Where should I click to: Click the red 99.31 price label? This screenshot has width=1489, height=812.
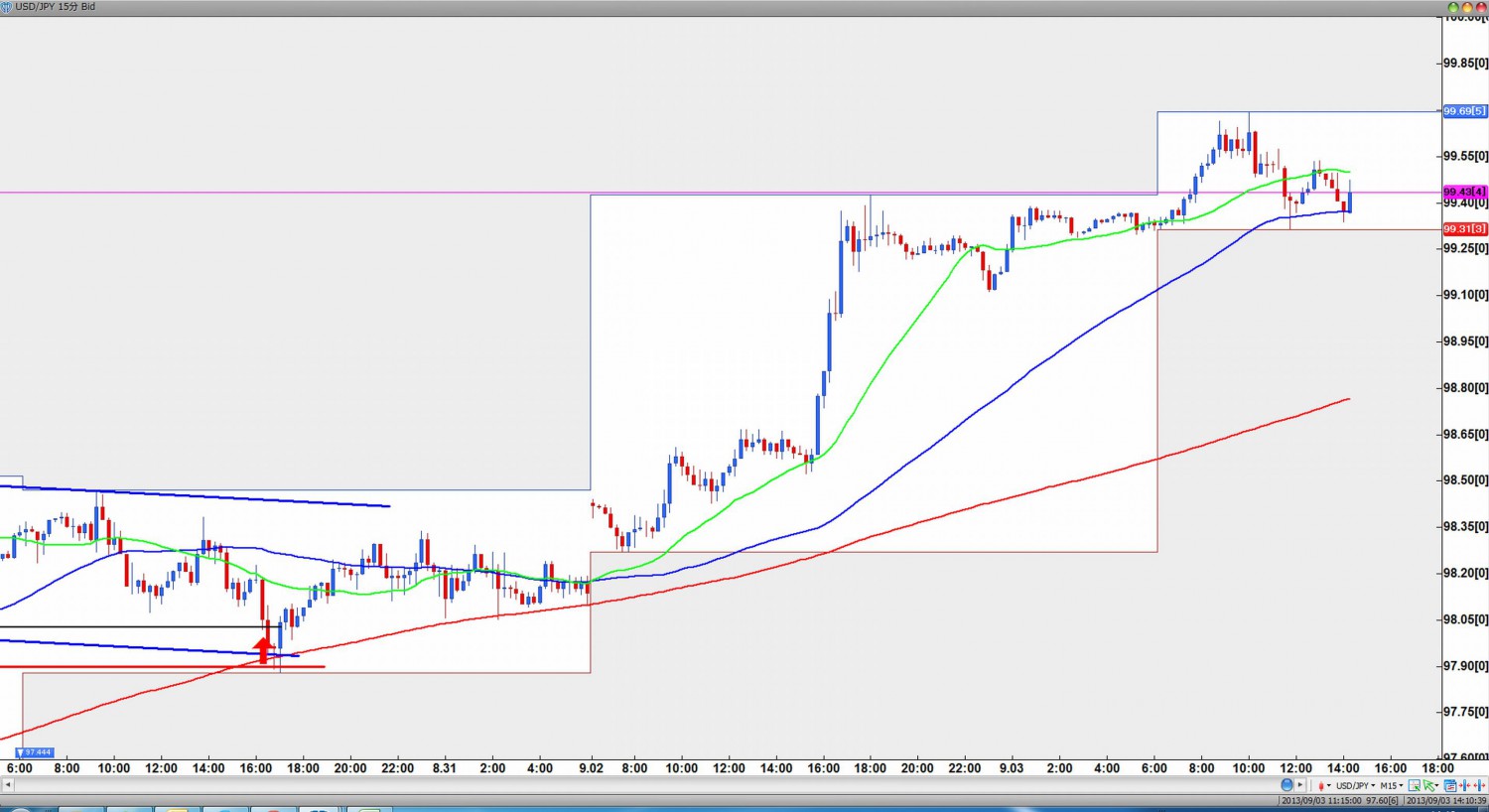1464,229
